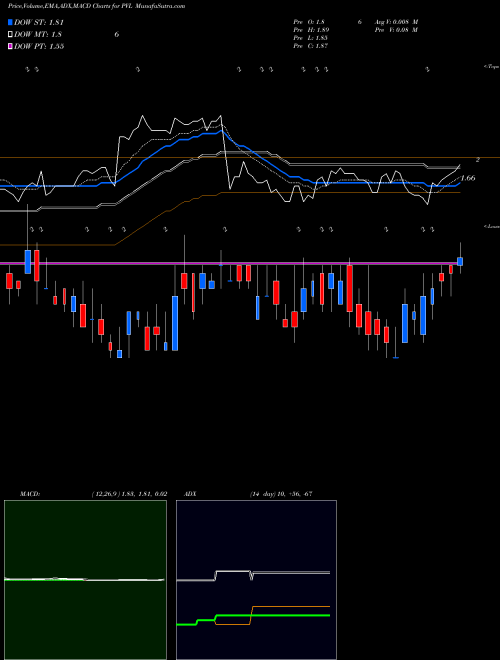Click the latest blue candlestick at chart end

coord(460,261)
